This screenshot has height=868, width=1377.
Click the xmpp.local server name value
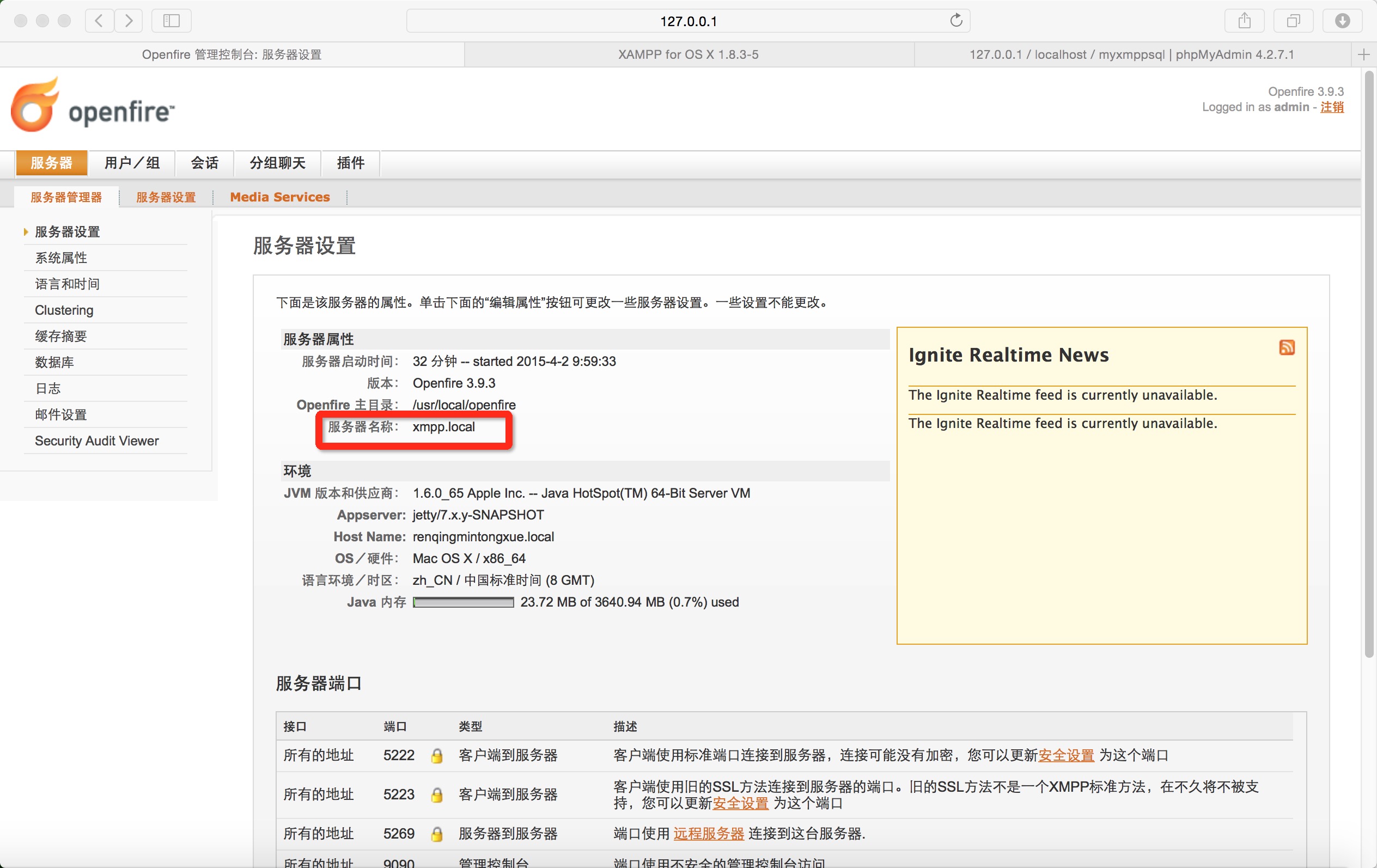pyautogui.click(x=444, y=427)
